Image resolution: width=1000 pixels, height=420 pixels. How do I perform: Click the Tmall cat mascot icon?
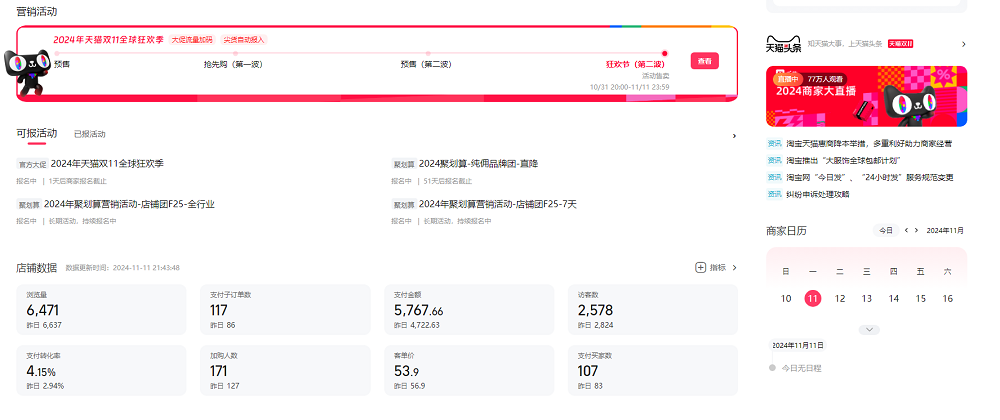coord(28,71)
